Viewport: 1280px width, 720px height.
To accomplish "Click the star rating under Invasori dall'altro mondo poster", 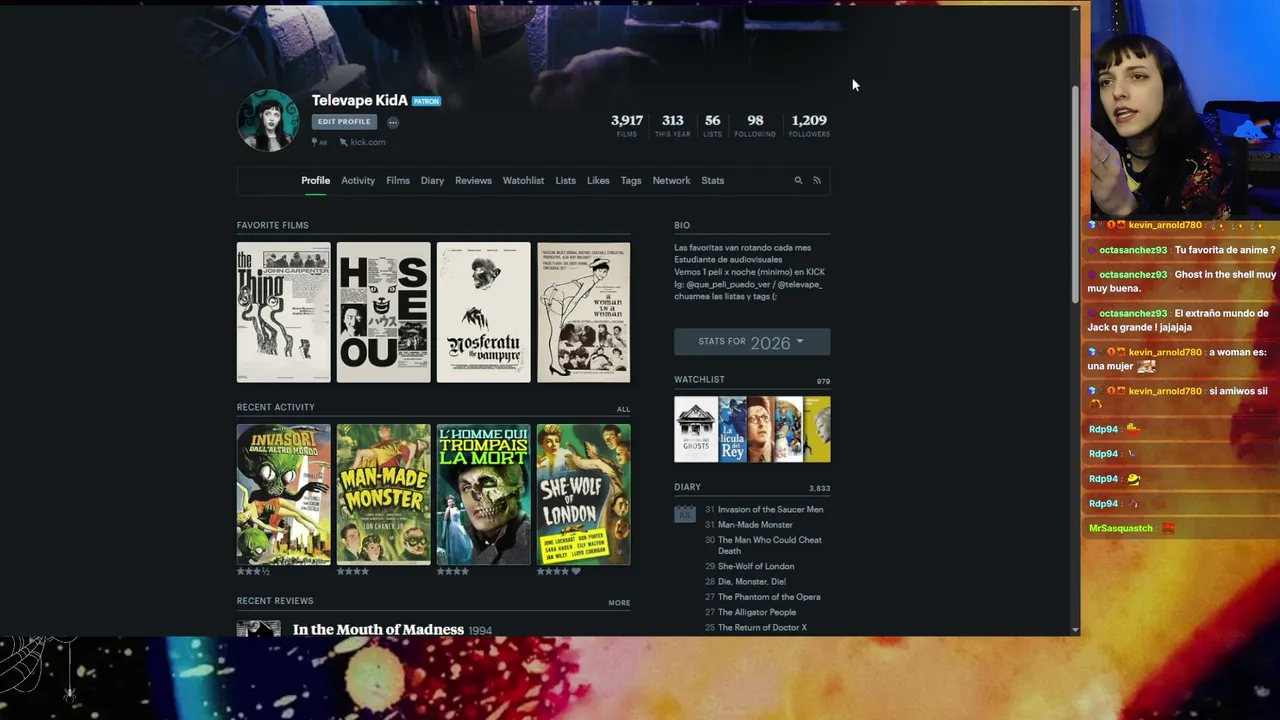I will 252,572.
